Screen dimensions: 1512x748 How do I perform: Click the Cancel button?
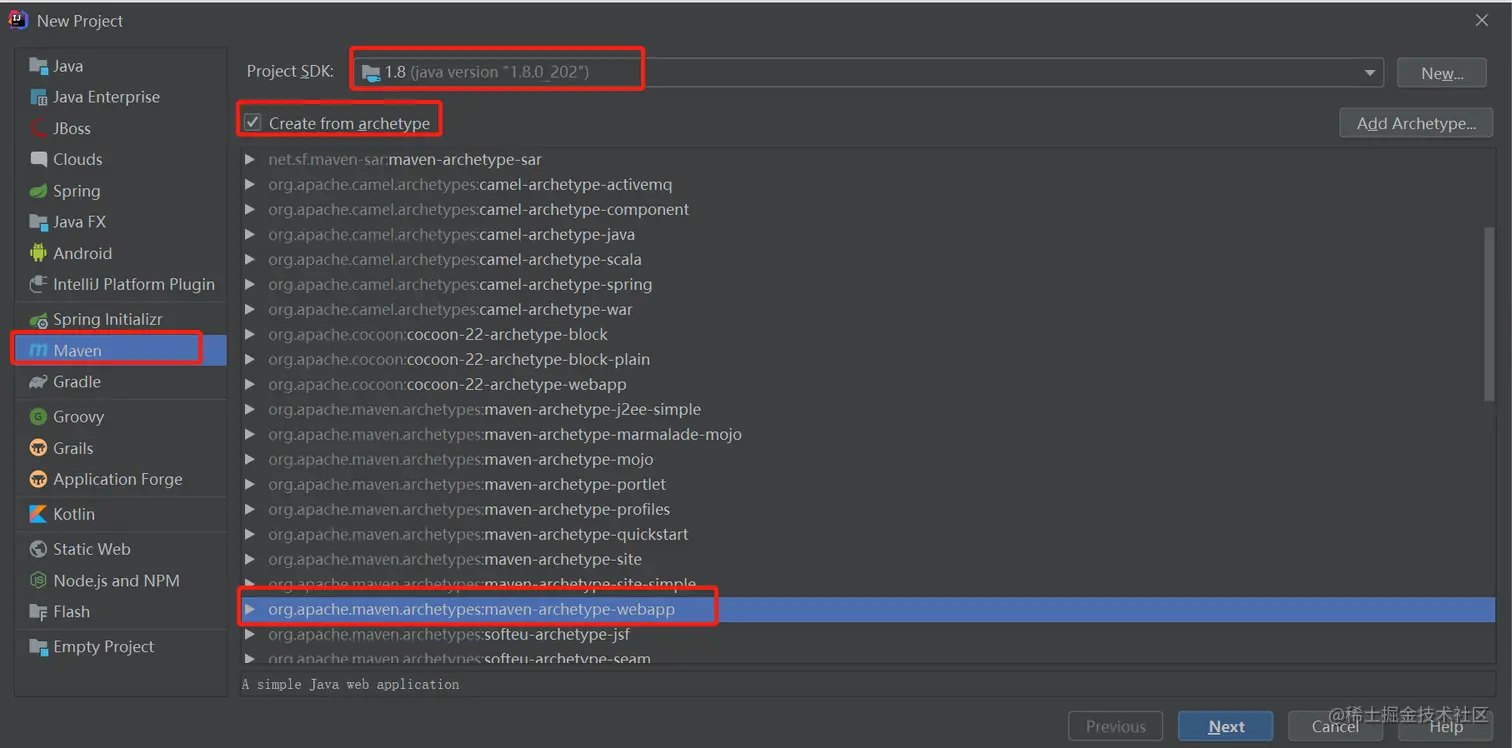[1335, 727]
